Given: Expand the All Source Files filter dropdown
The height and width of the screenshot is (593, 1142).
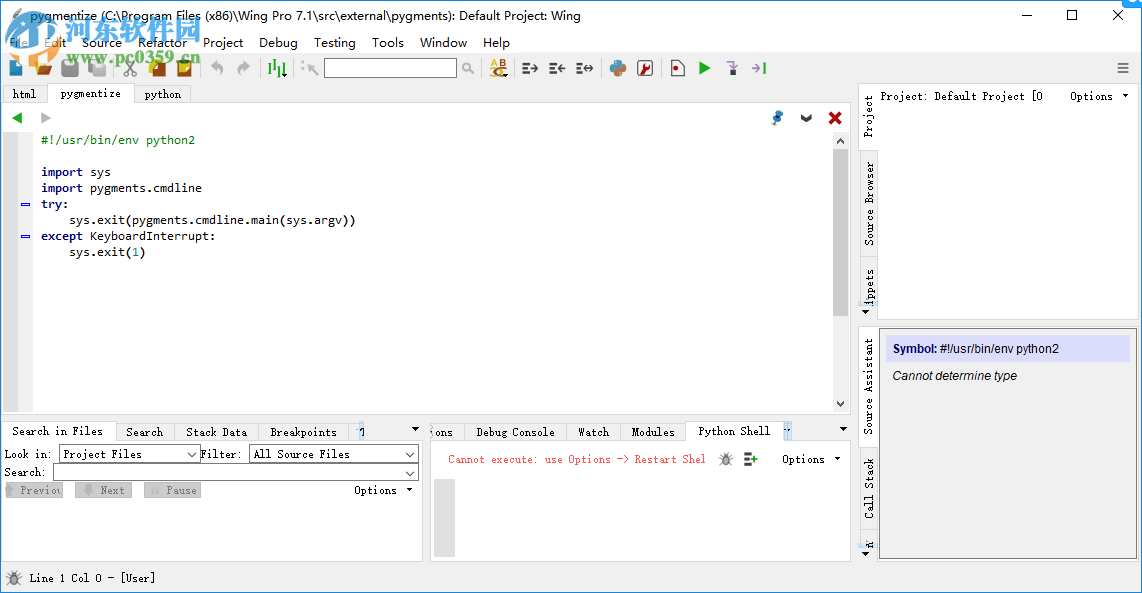Looking at the screenshot, I should click(x=408, y=453).
